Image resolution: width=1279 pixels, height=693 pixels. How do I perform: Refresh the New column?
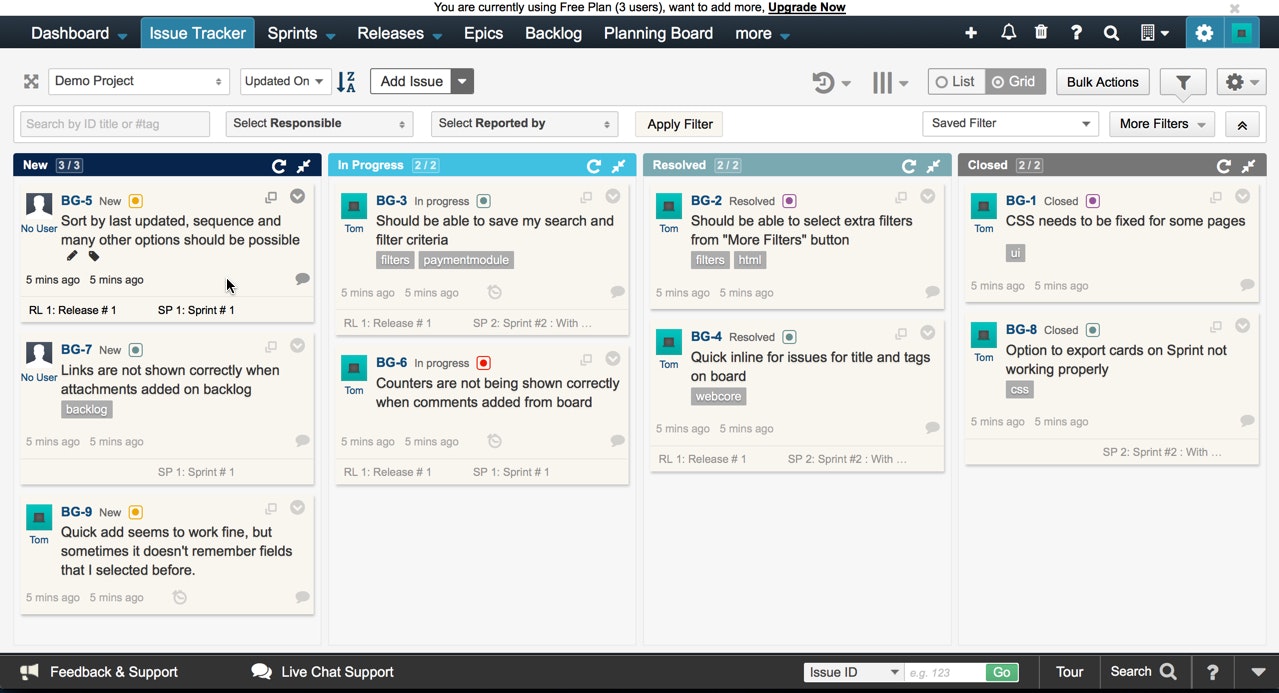[x=279, y=166]
